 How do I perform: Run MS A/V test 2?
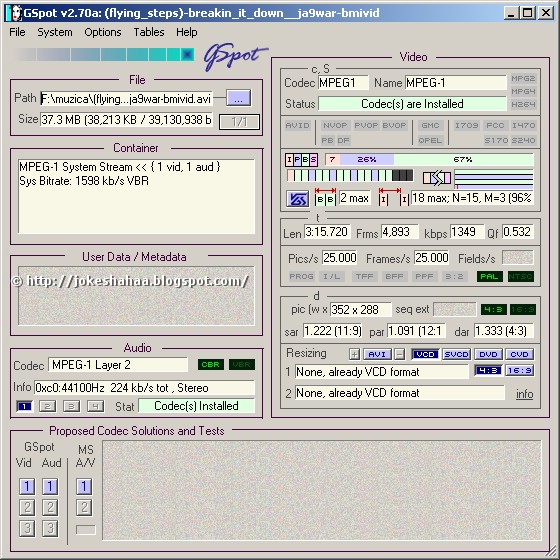(84, 508)
